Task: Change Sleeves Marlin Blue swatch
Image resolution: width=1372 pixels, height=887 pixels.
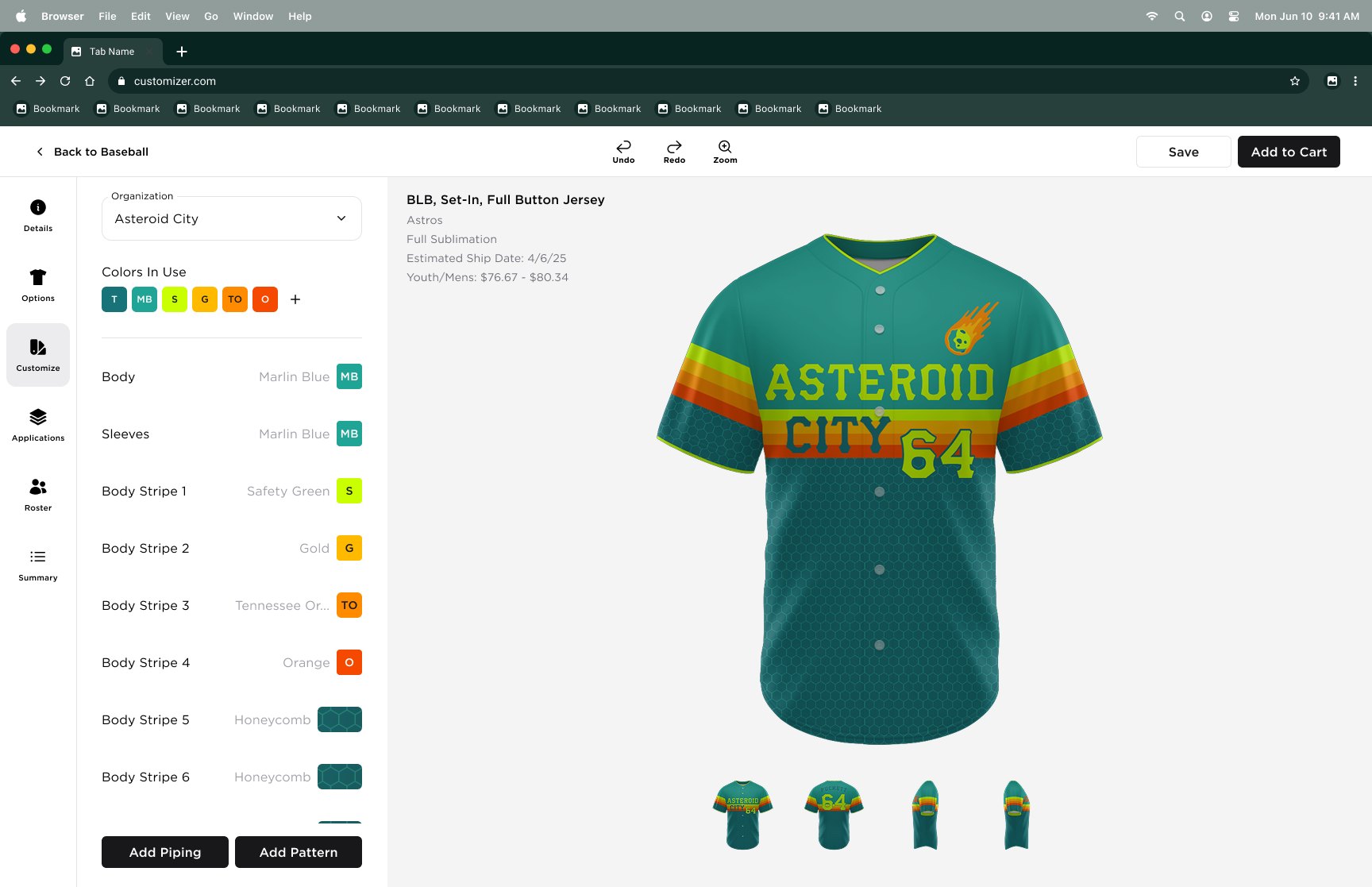Action: [349, 434]
